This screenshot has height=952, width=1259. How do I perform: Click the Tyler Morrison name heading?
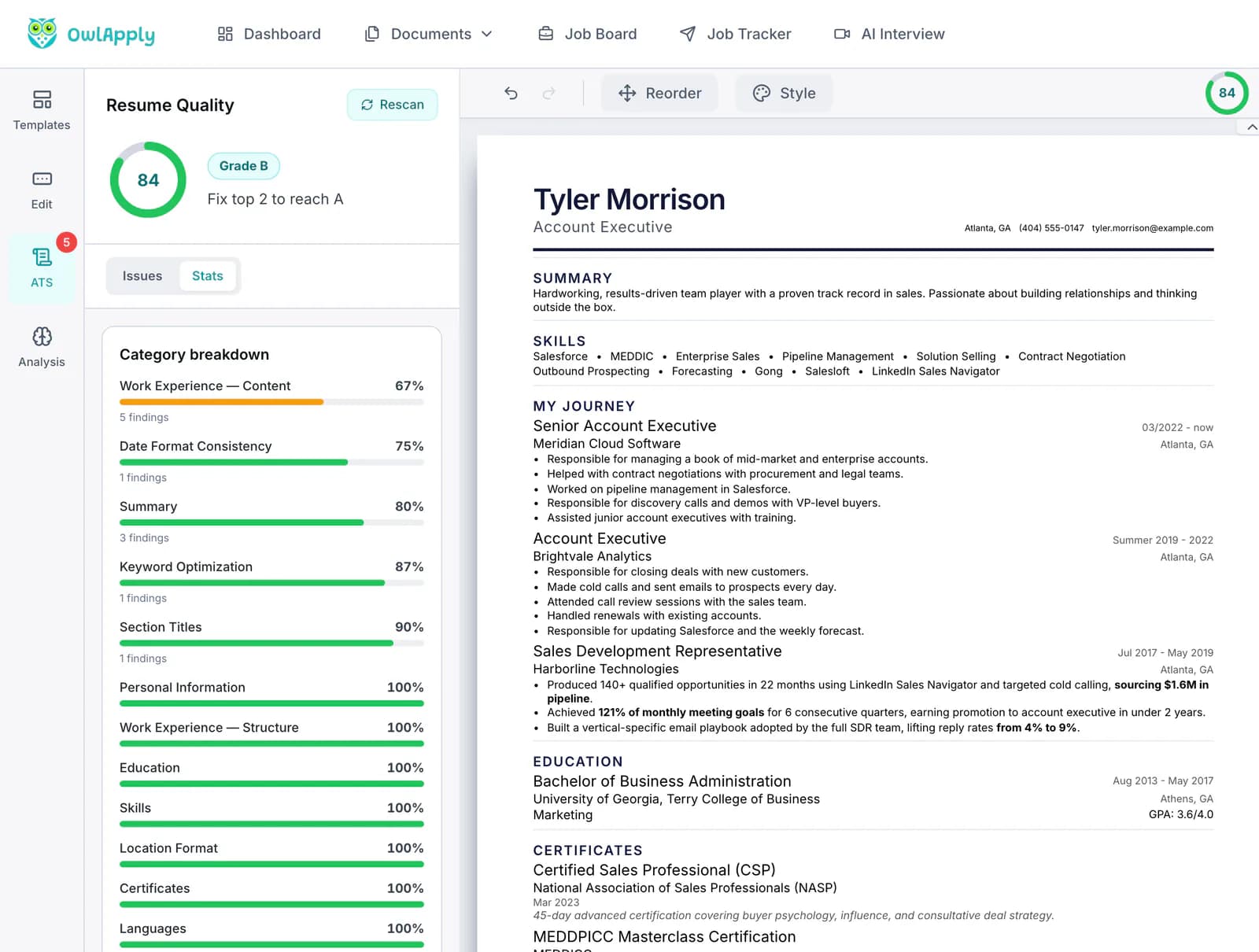click(629, 199)
